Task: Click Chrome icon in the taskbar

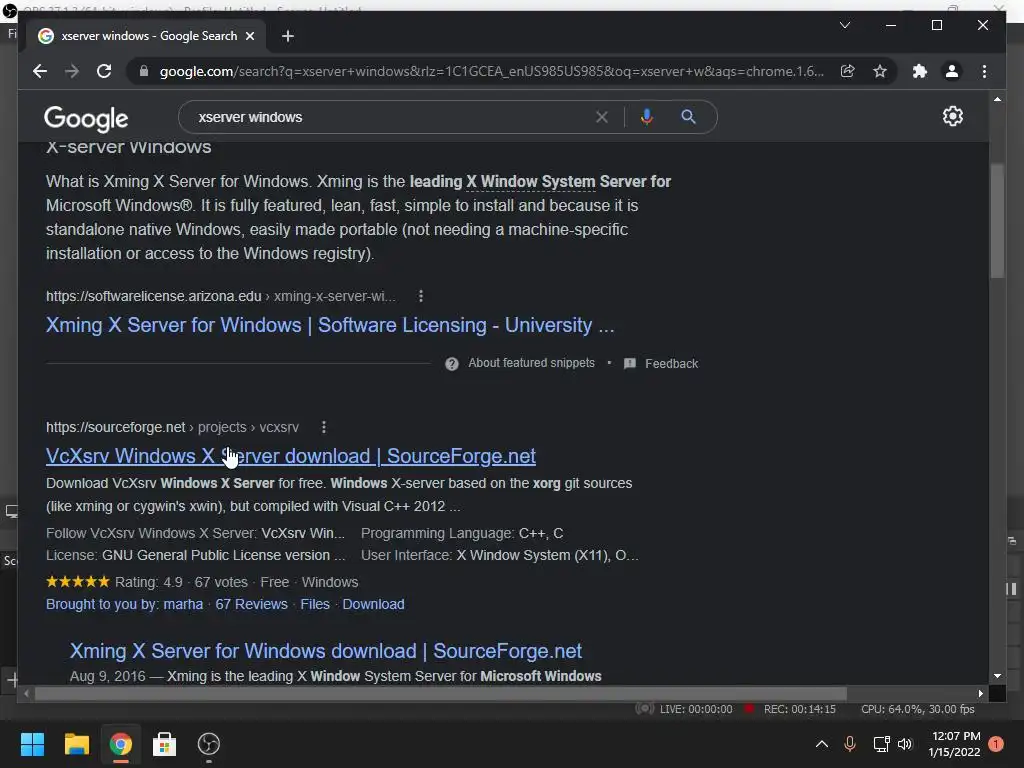Action: [121, 744]
